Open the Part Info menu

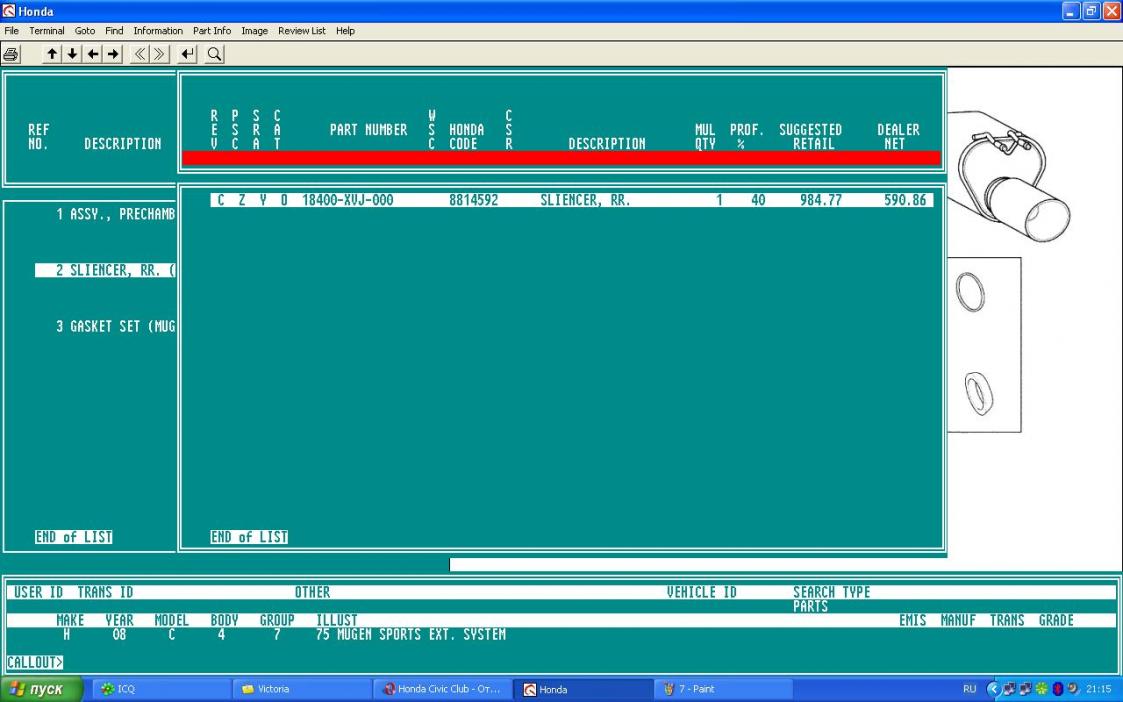[212, 31]
